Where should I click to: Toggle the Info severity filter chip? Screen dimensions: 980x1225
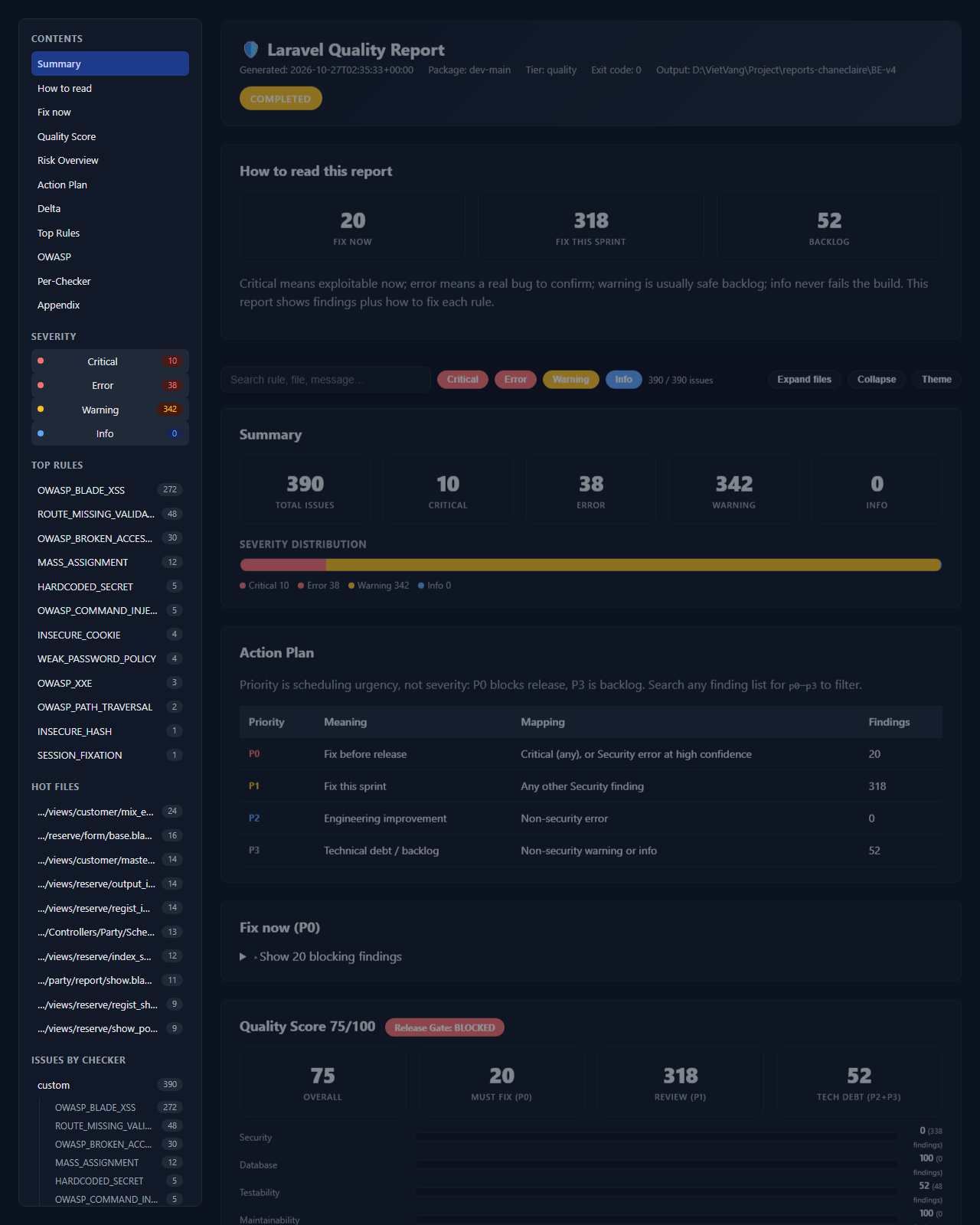point(624,380)
